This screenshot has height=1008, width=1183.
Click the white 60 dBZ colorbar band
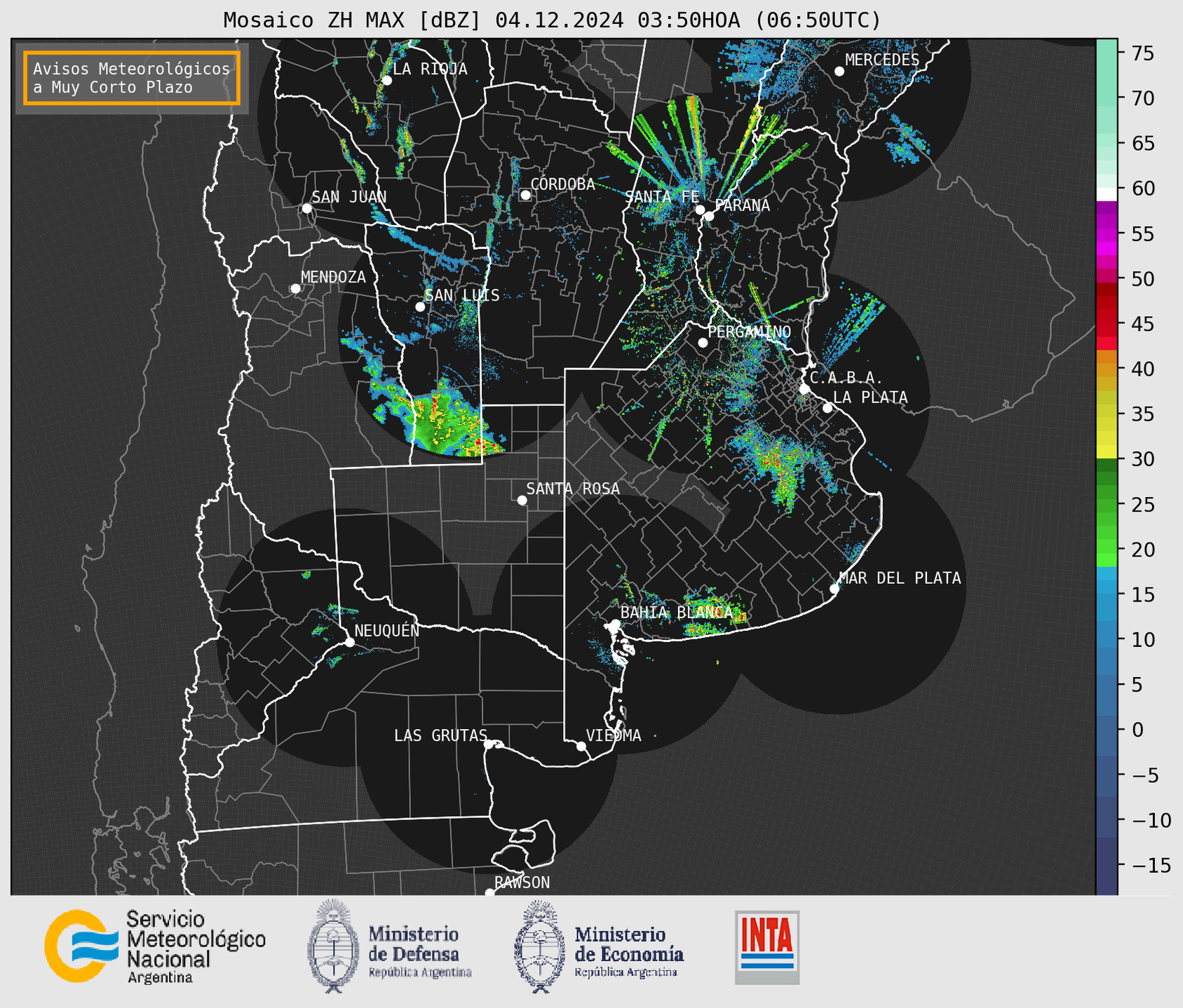pyautogui.click(x=1107, y=194)
